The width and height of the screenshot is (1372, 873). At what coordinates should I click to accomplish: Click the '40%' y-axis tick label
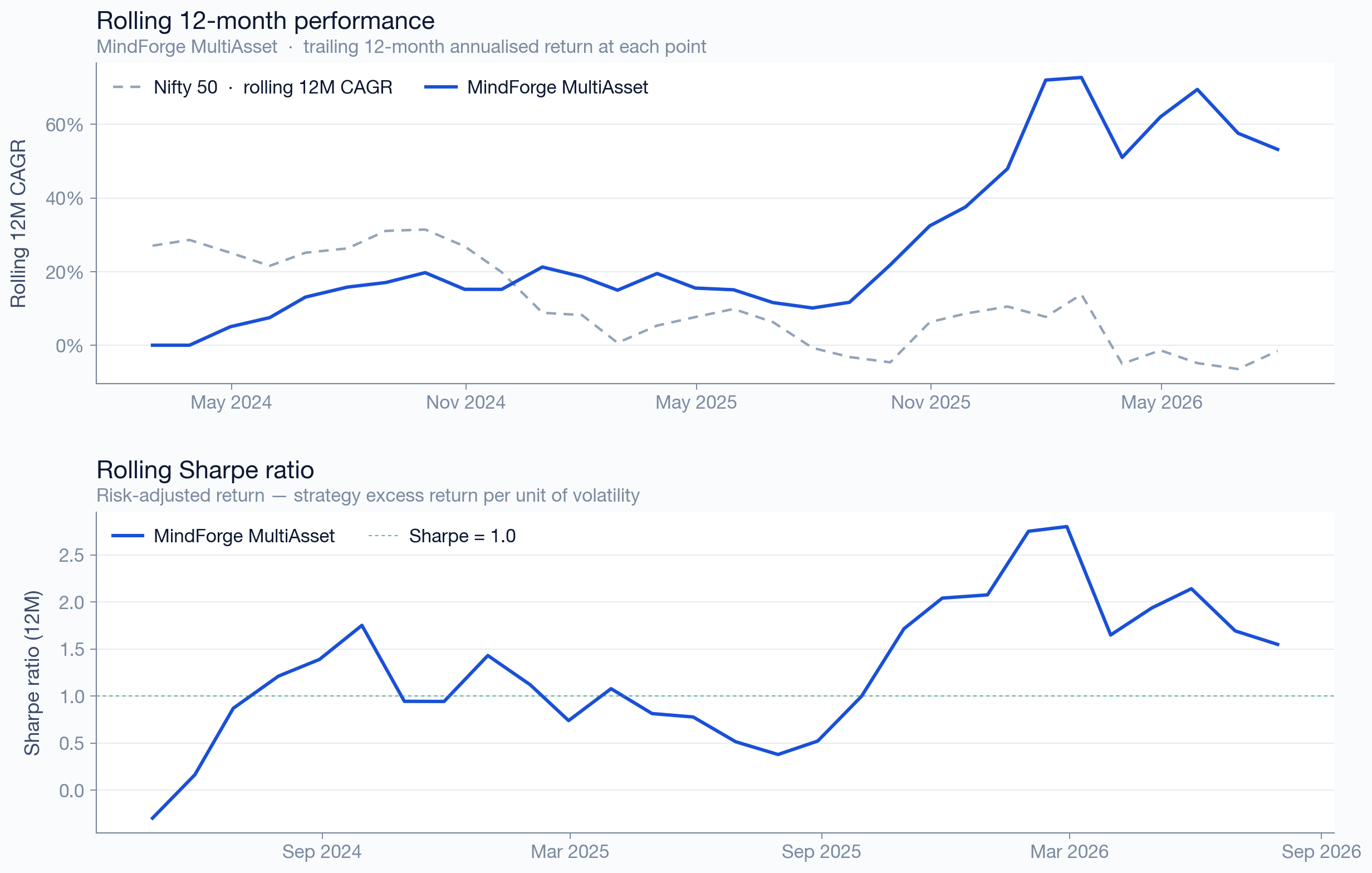[x=65, y=199]
